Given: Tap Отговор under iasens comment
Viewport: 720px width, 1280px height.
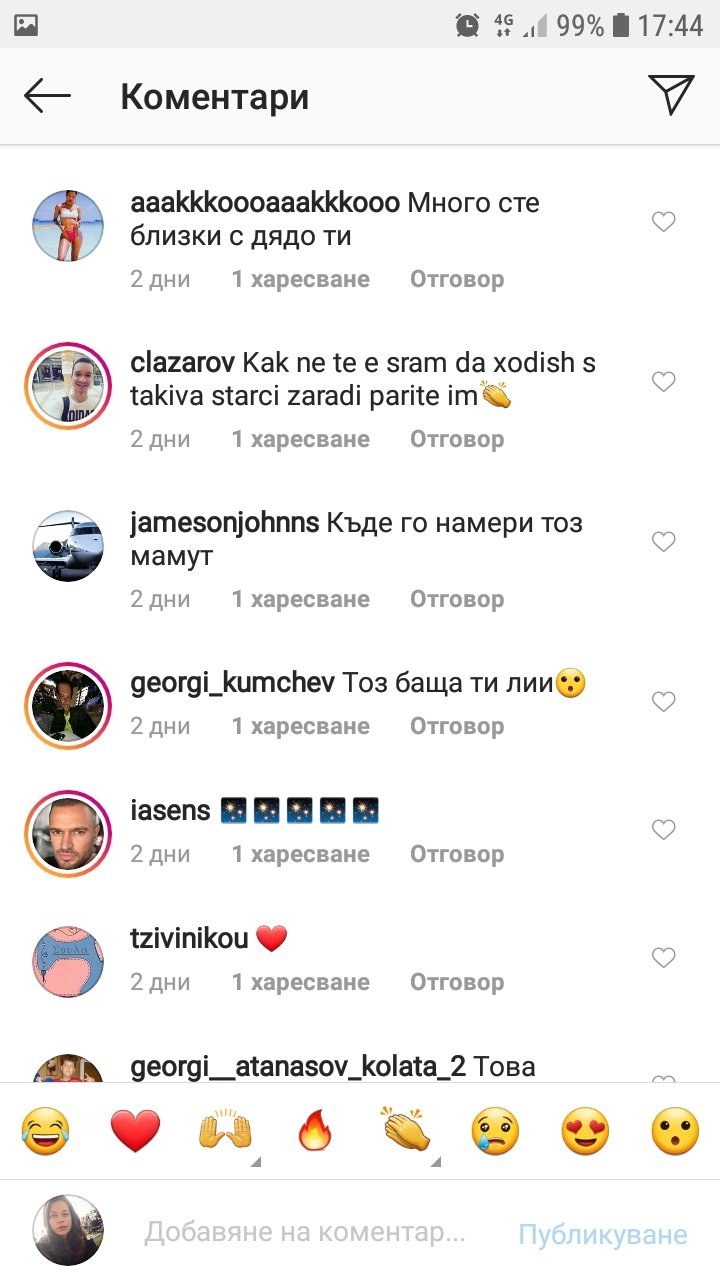Looking at the screenshot, I should point(457,854).
